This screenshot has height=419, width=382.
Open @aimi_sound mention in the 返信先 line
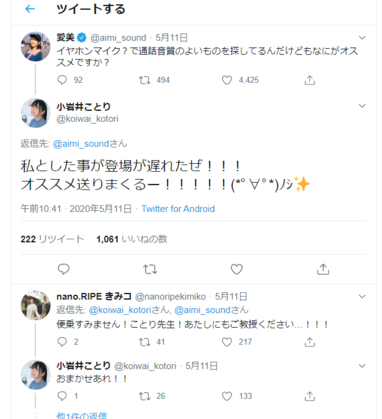(x=81, y=144)
